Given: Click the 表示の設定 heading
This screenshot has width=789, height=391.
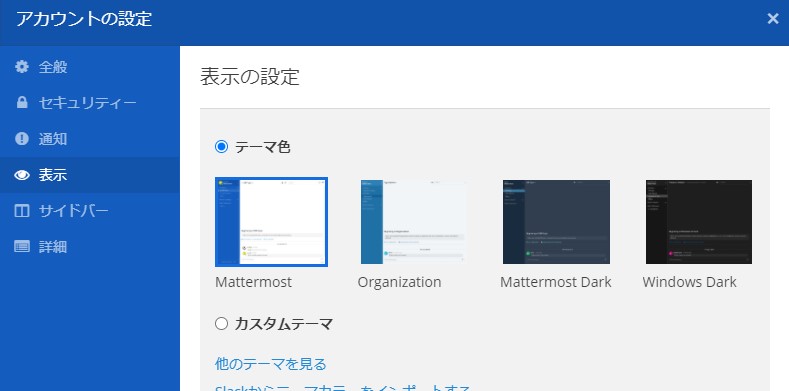Looking at the screenshot, I should click(250, 77).
